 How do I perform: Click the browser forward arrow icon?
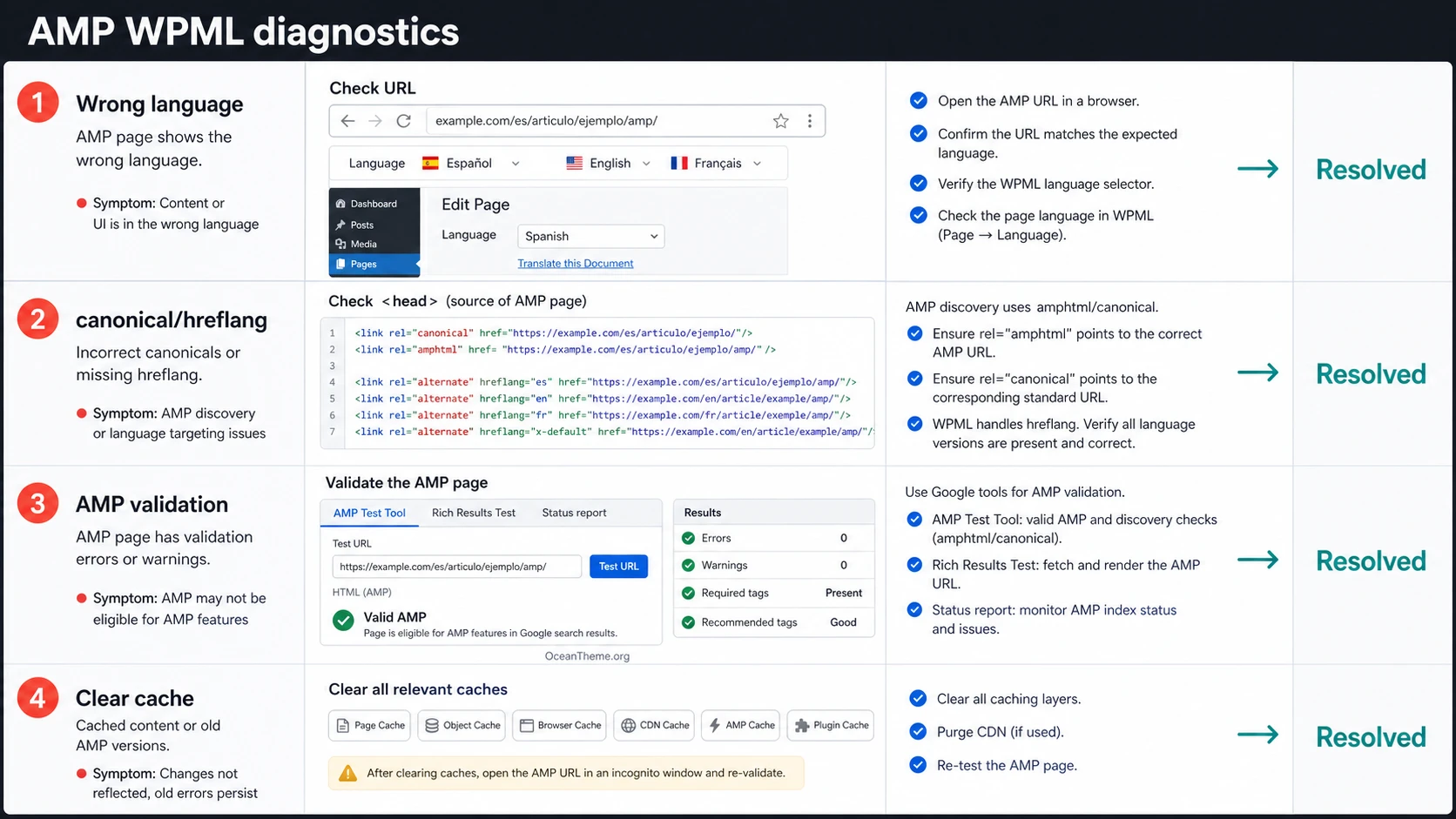click(x=375, y=121)
